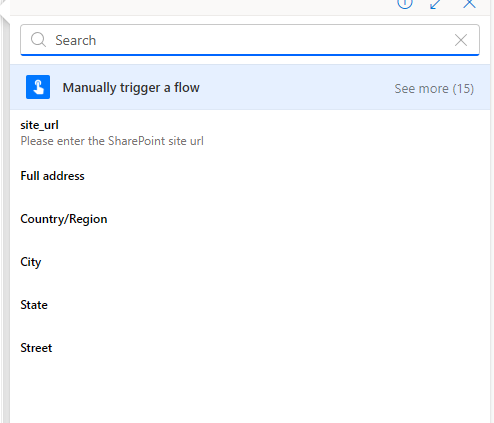Image resolution: width=494 pixels, height=423 pixels.
Task: Click the magnifying glass search icon
Action: click(38, 40)
